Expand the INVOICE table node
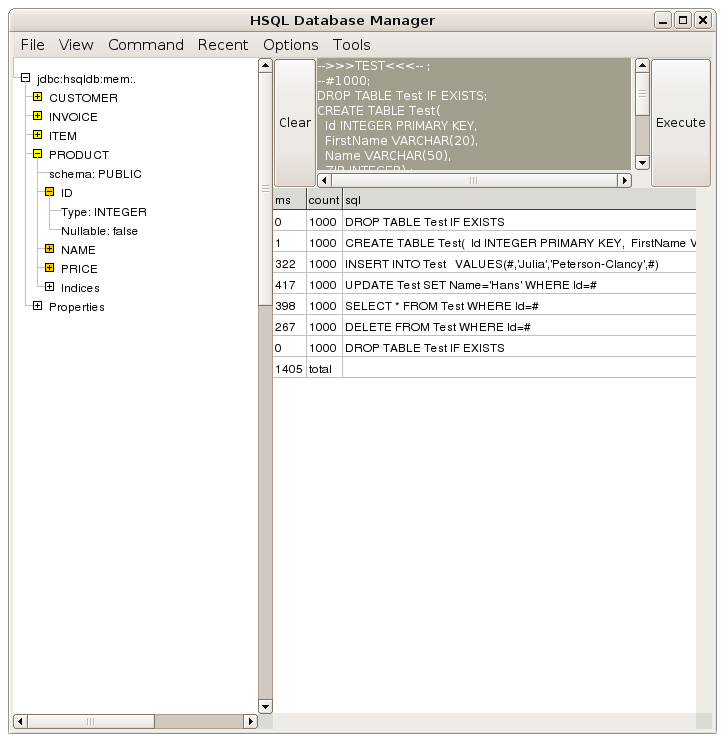Image resolution: width=725 pixels, height=742 pixels. coord(37,116)
